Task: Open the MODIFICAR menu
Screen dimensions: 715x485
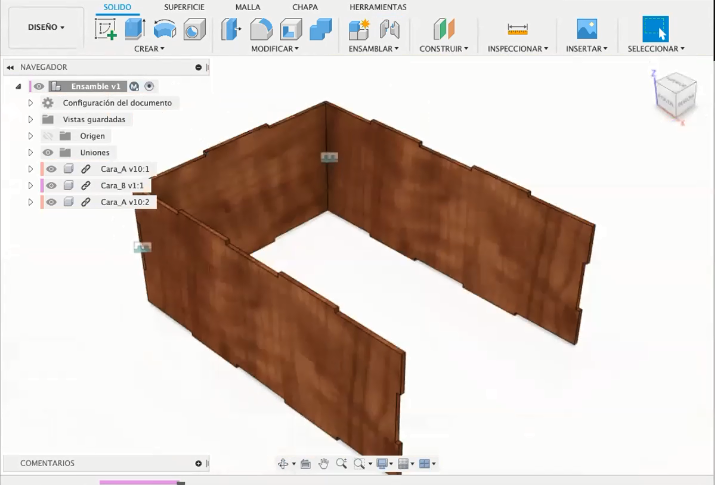Action: (275, 49)
